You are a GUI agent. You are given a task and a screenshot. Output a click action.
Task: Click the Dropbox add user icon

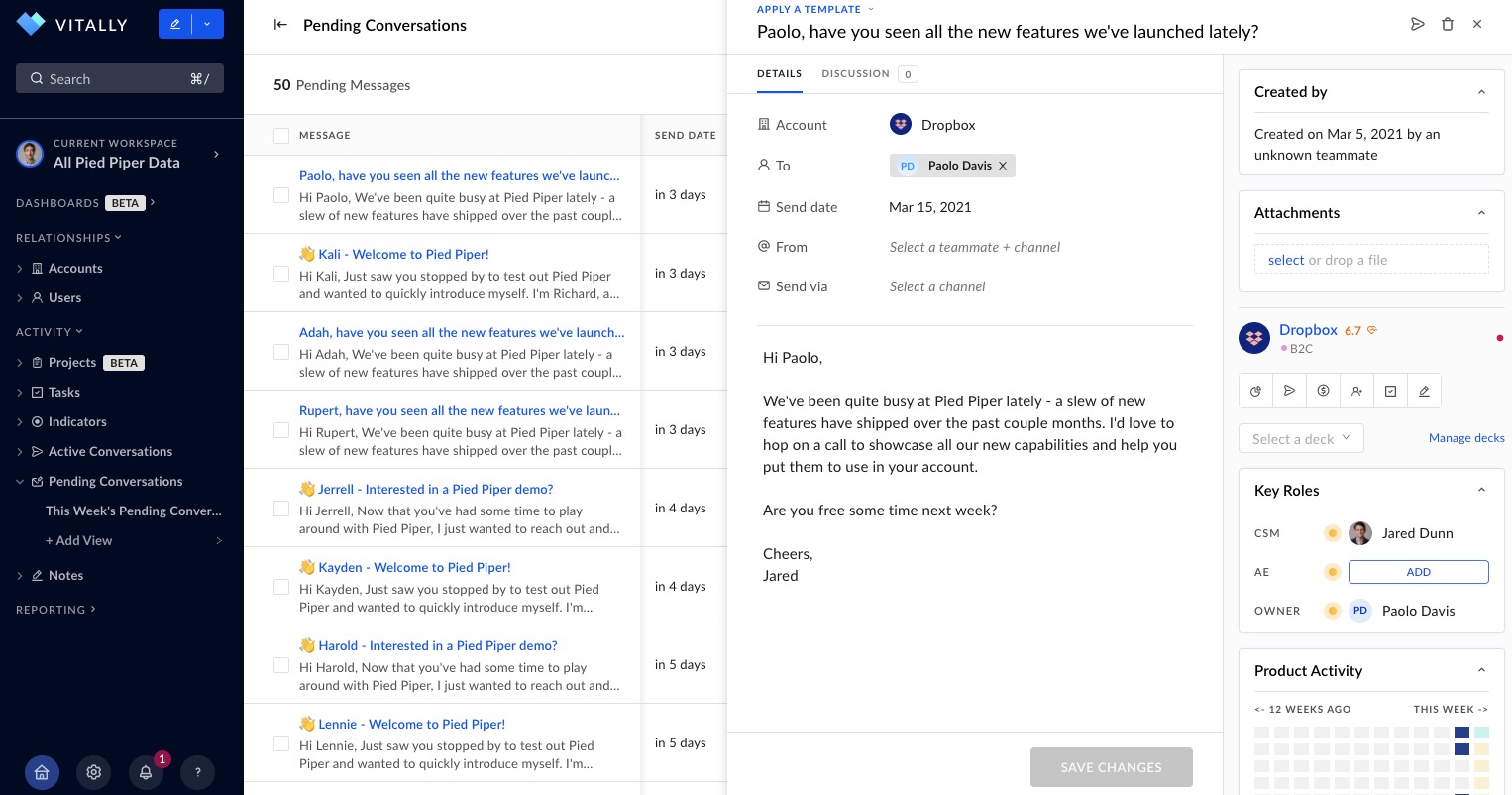pos(1356,391)
